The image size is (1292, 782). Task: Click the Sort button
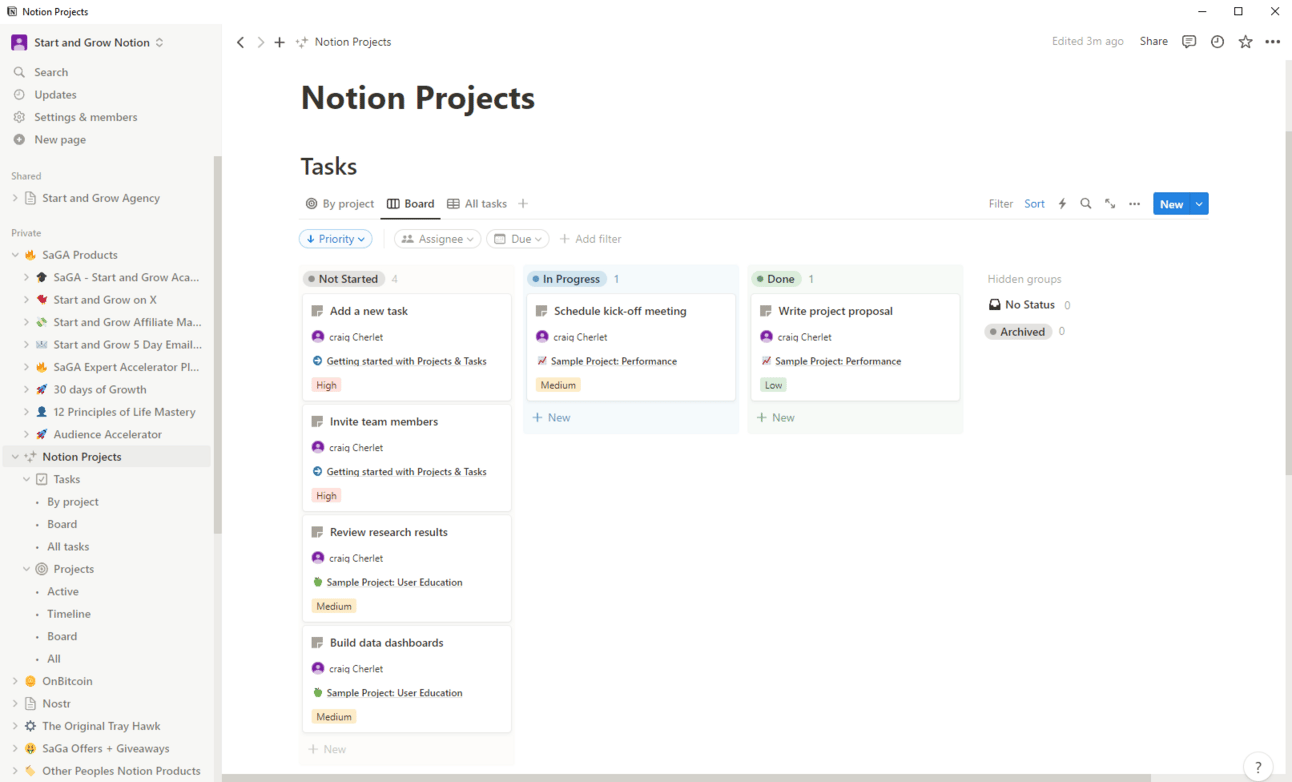click(1034, 204)
